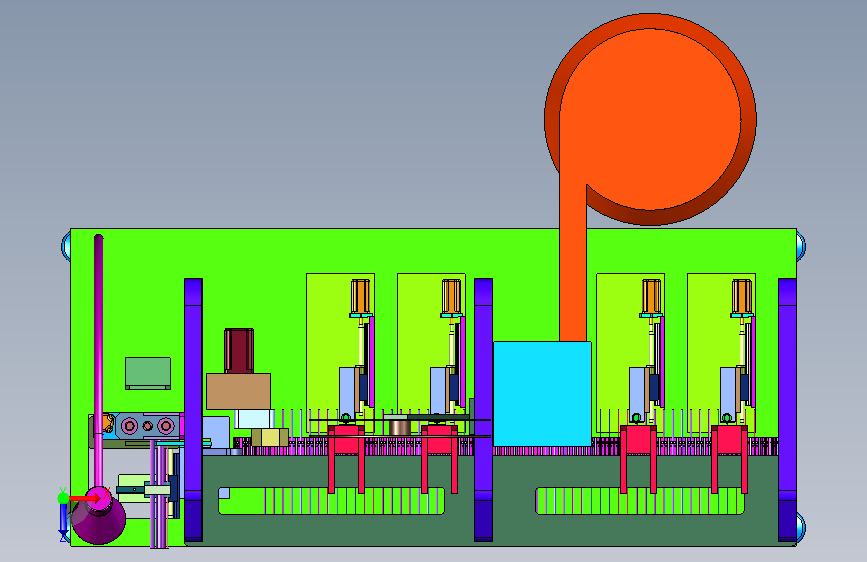Click the rightmost yellow motor cap
This screenshot has width=867, height=562.
tap(742, 296)
